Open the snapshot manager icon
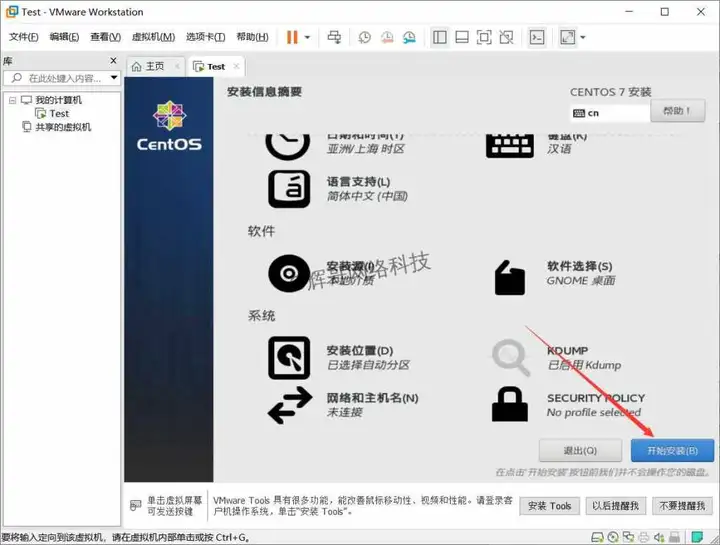720x545 pixels. [x=409, y=37]
